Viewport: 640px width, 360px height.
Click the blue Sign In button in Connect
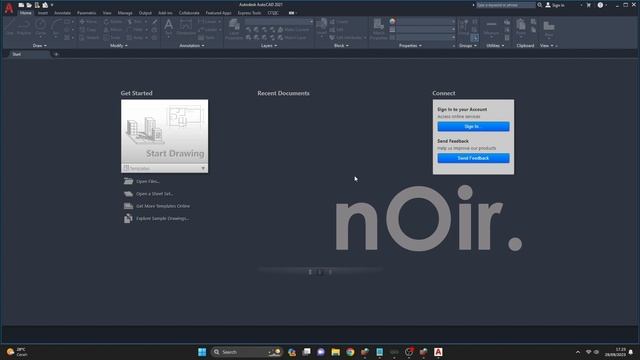pos(473,127)
